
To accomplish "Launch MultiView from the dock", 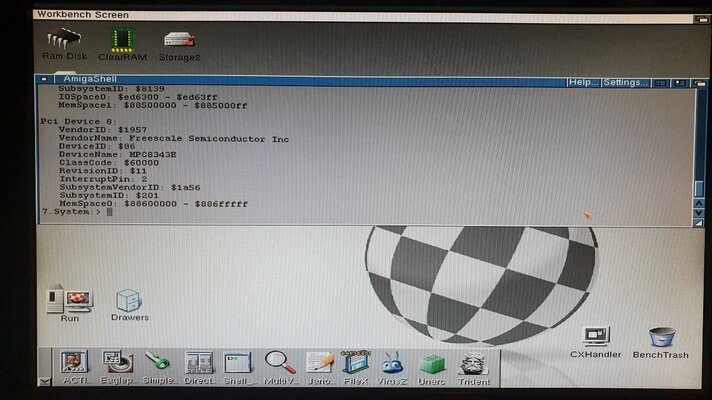I will coord(279,364).
